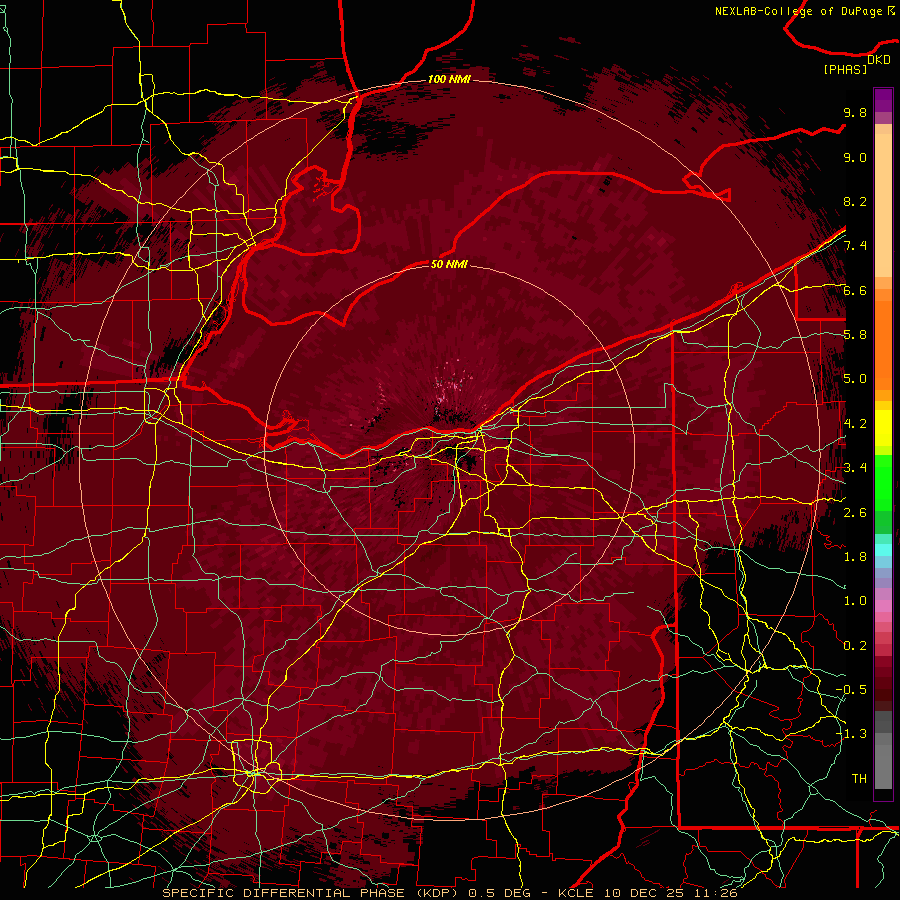Click the purple band at the scale top

click(883, 101)
